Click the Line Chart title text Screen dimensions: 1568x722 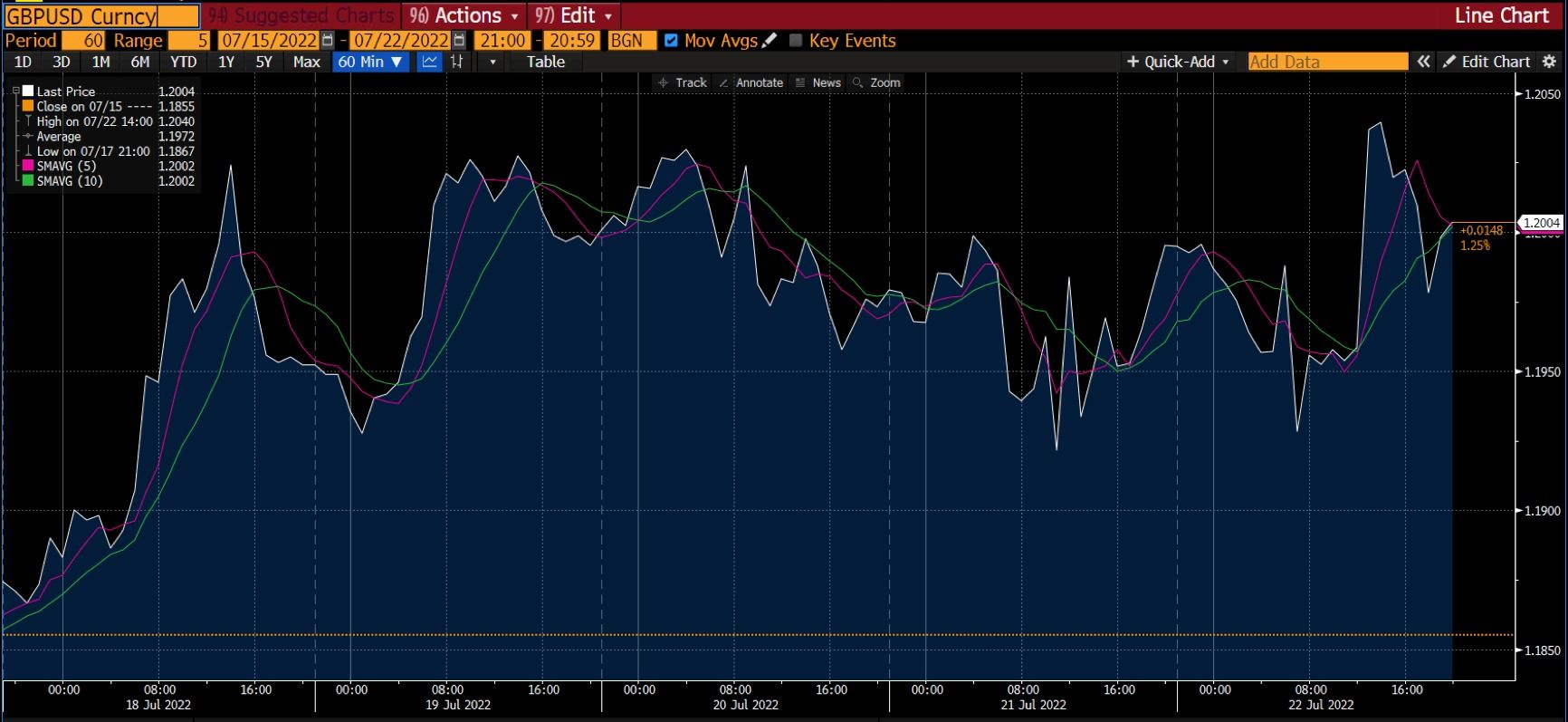(1501, 15)
